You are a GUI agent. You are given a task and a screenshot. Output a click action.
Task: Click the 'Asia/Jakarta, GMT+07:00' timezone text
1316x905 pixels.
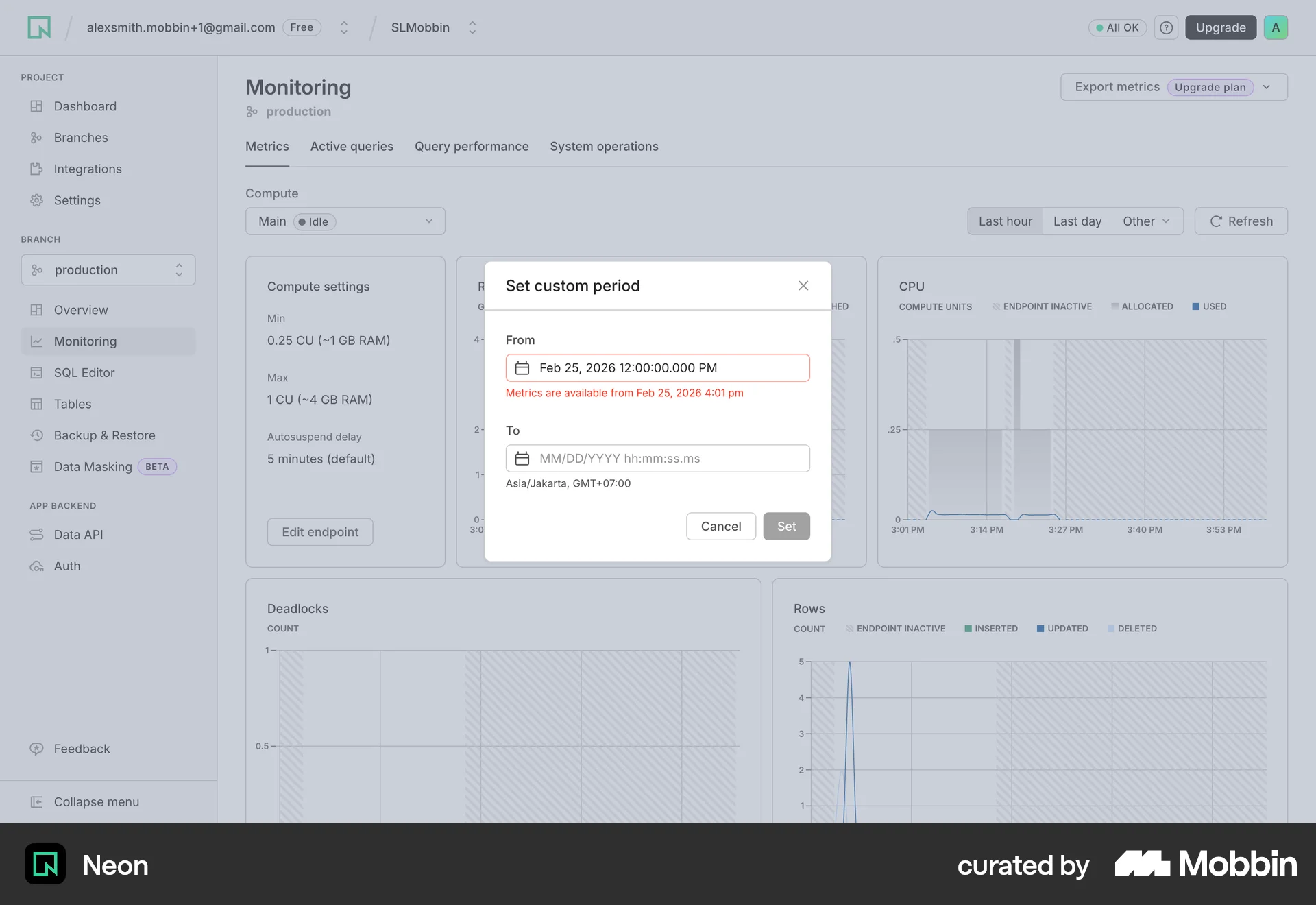click(x=568, y=483)
